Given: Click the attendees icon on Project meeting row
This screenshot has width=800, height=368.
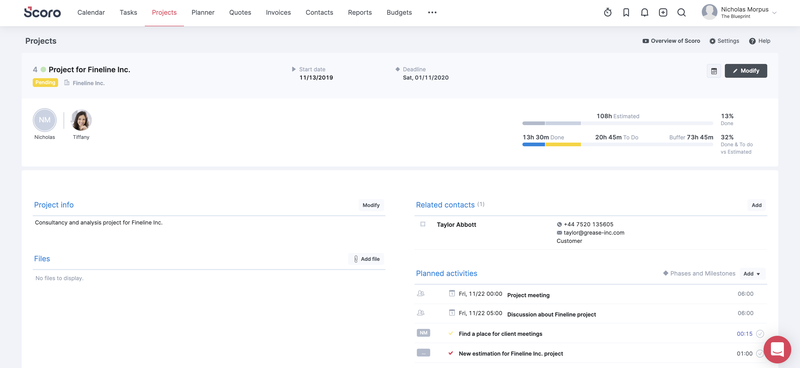Looking at the screenshot, I should (420, 293).
